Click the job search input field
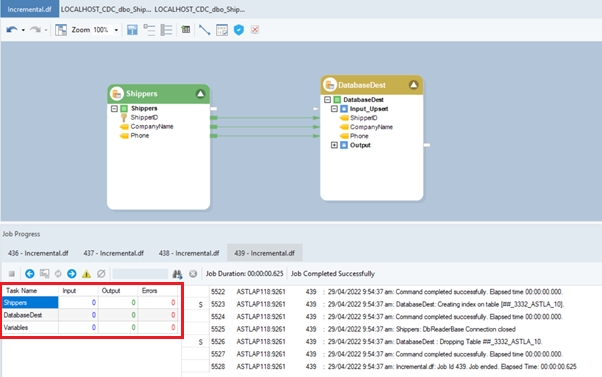 140,274
